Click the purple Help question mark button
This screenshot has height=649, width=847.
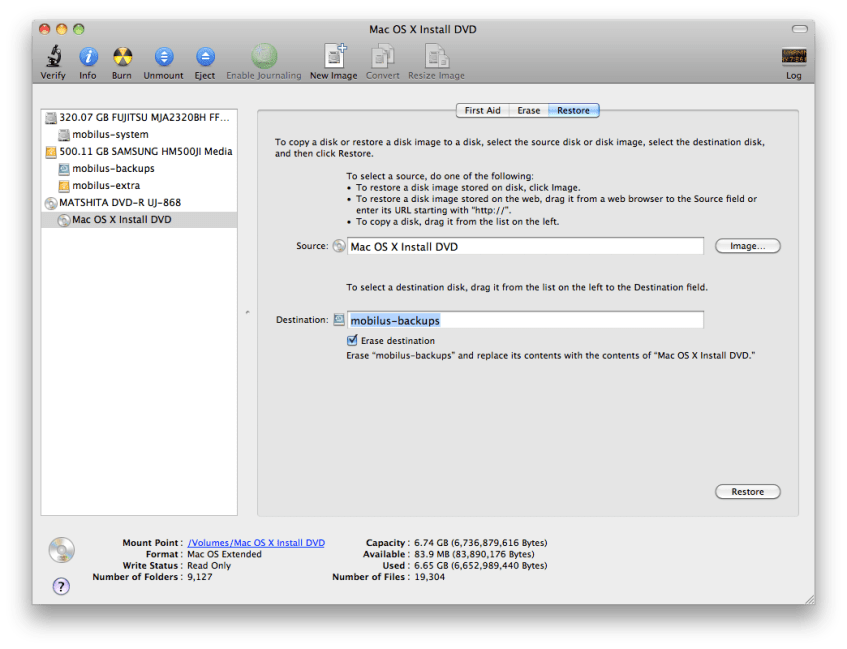point(61,586)
